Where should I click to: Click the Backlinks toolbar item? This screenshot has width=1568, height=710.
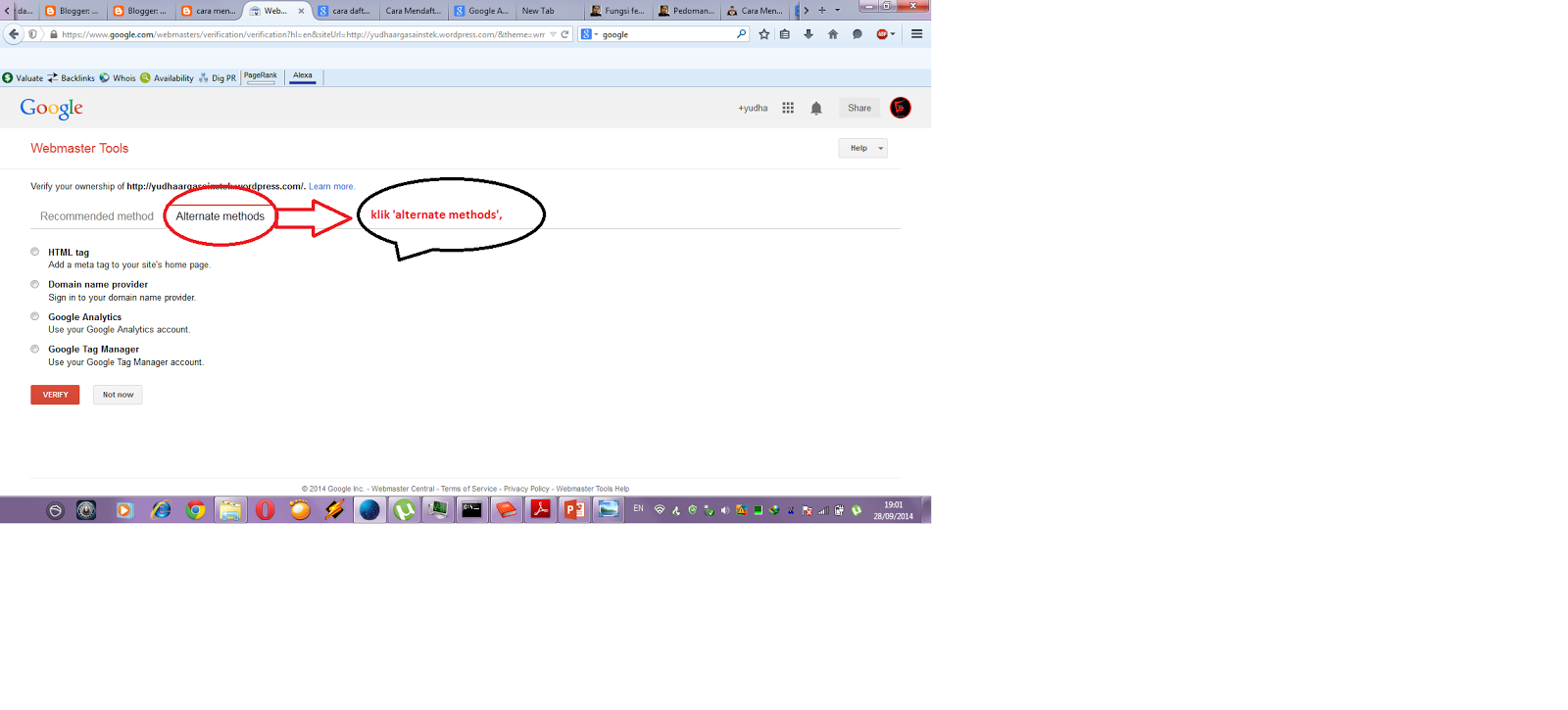pos(72,77)
